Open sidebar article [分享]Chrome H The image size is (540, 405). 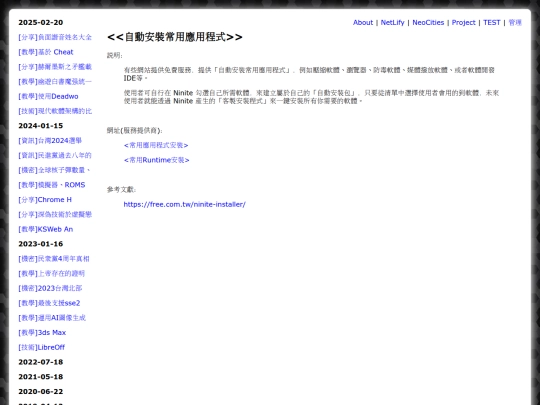point(45,200)
